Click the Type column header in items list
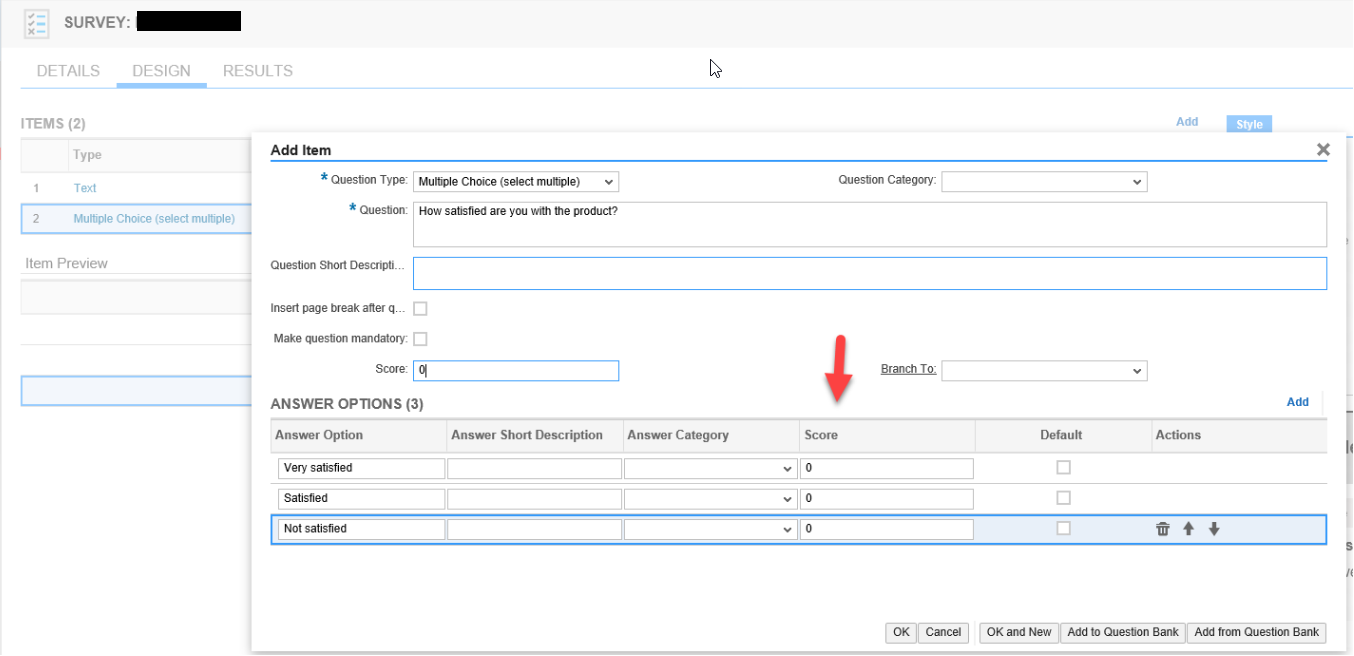The image size is (1354, 656). point(87,155)
